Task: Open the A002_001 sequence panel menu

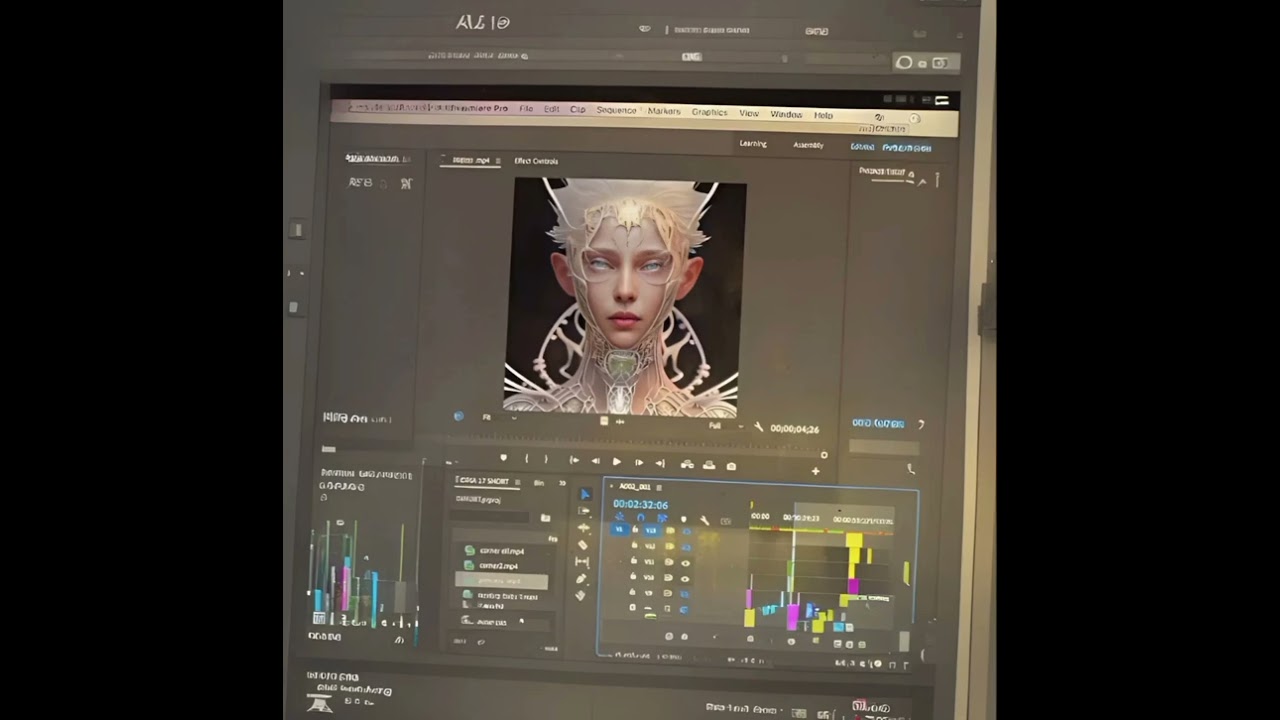Action: pyautogui.click(x=658, y=487)
